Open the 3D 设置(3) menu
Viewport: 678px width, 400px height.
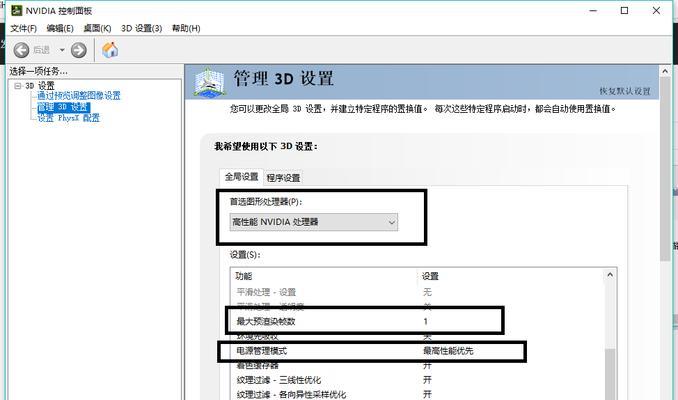(x=141, y=29)
